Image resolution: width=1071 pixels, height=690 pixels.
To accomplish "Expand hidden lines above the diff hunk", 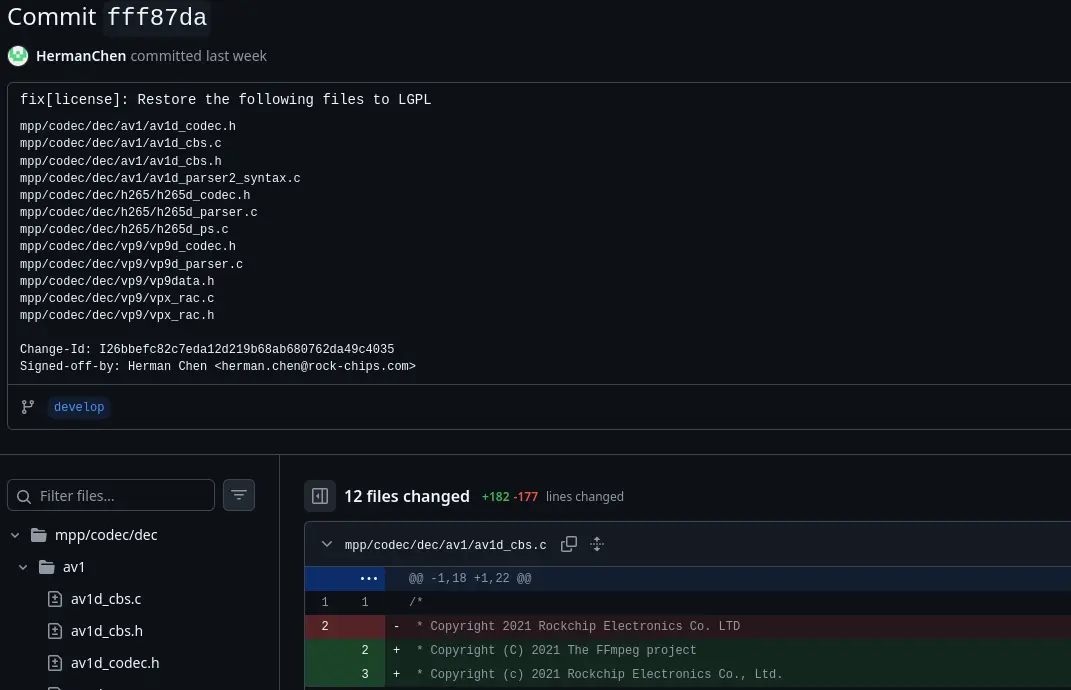I will pos(370,578).
